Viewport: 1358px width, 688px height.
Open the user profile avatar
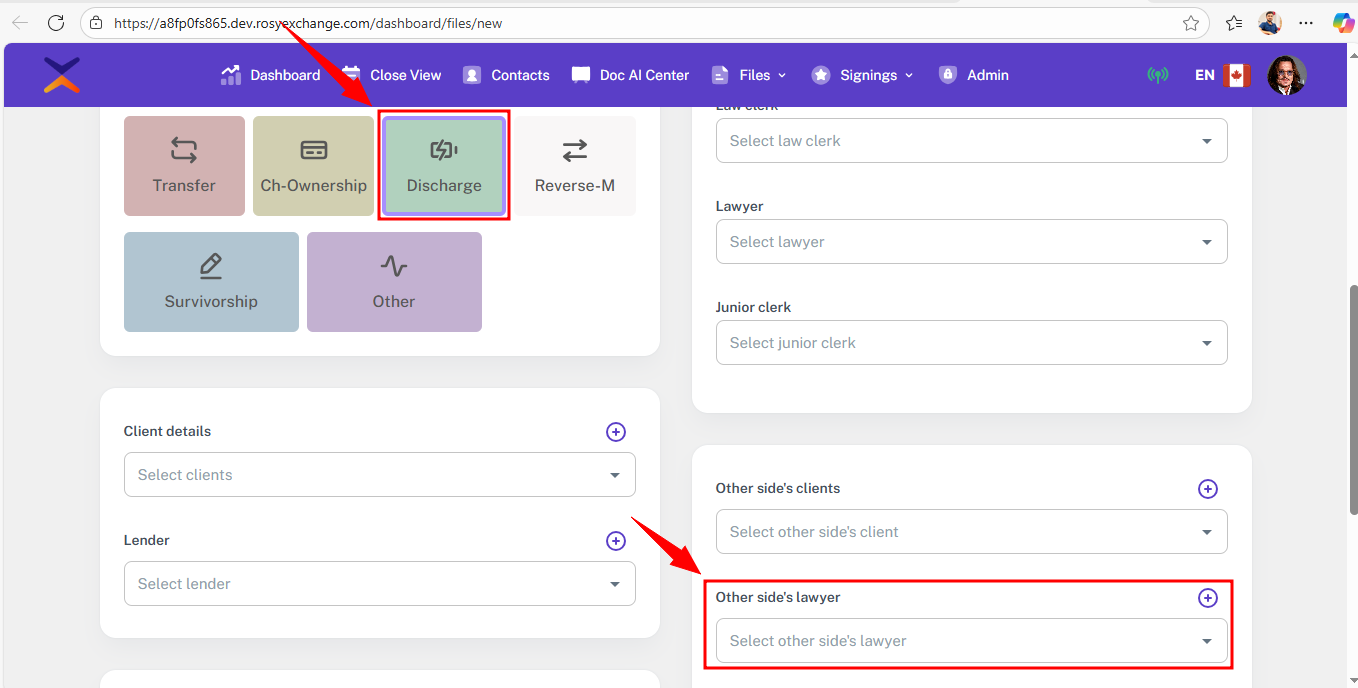[x=1286, y=75]
